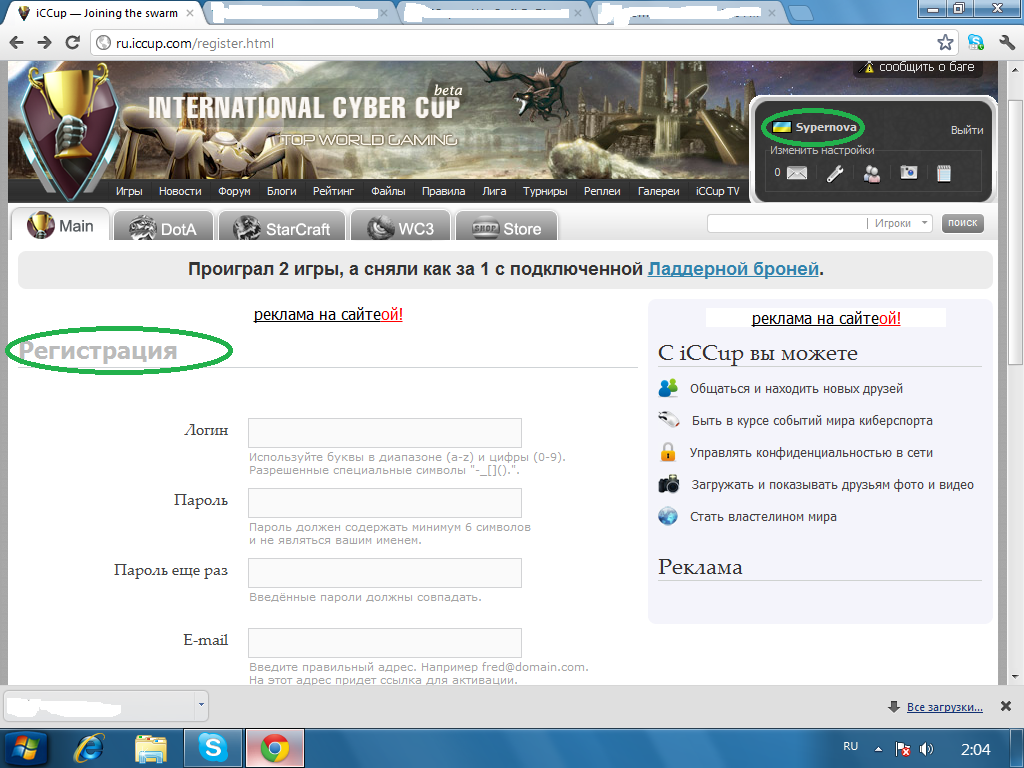1024x768 pixels.
Task: Open settings wrench icon in user panel
Action: click(x=835, y=173)
